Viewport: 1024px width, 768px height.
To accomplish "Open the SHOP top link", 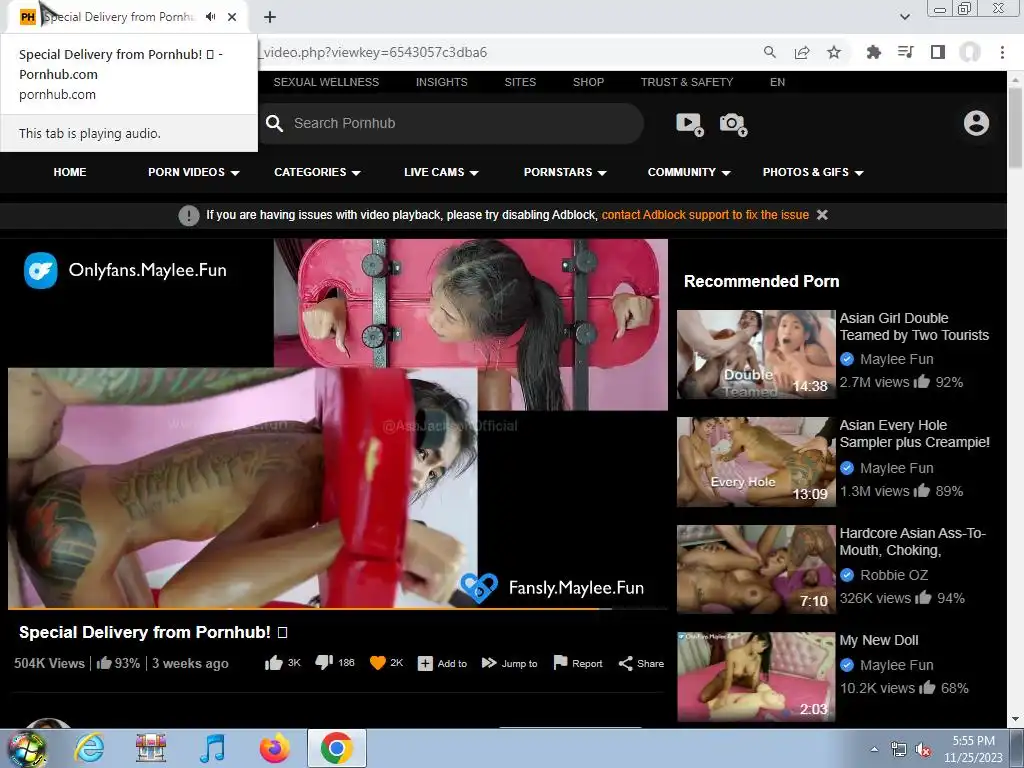I will pos(588,82).
